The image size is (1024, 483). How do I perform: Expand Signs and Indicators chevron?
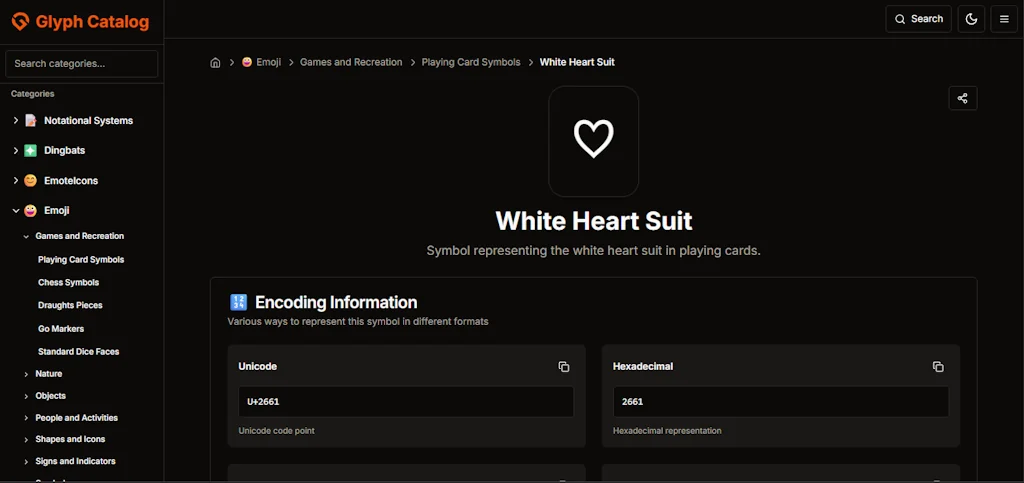point(26,461)
